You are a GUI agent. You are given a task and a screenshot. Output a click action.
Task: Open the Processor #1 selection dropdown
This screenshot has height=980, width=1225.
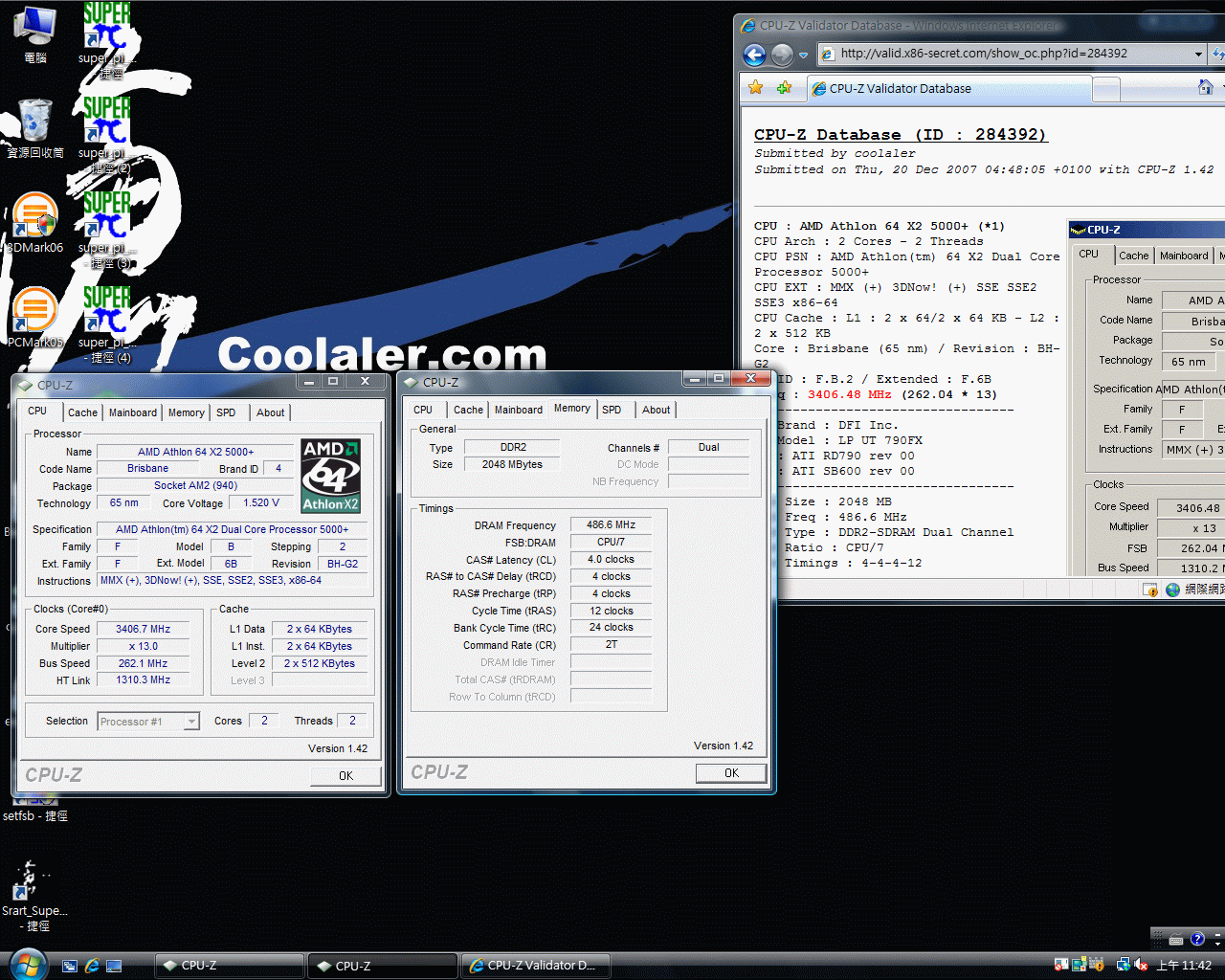[x=148, y=722]
